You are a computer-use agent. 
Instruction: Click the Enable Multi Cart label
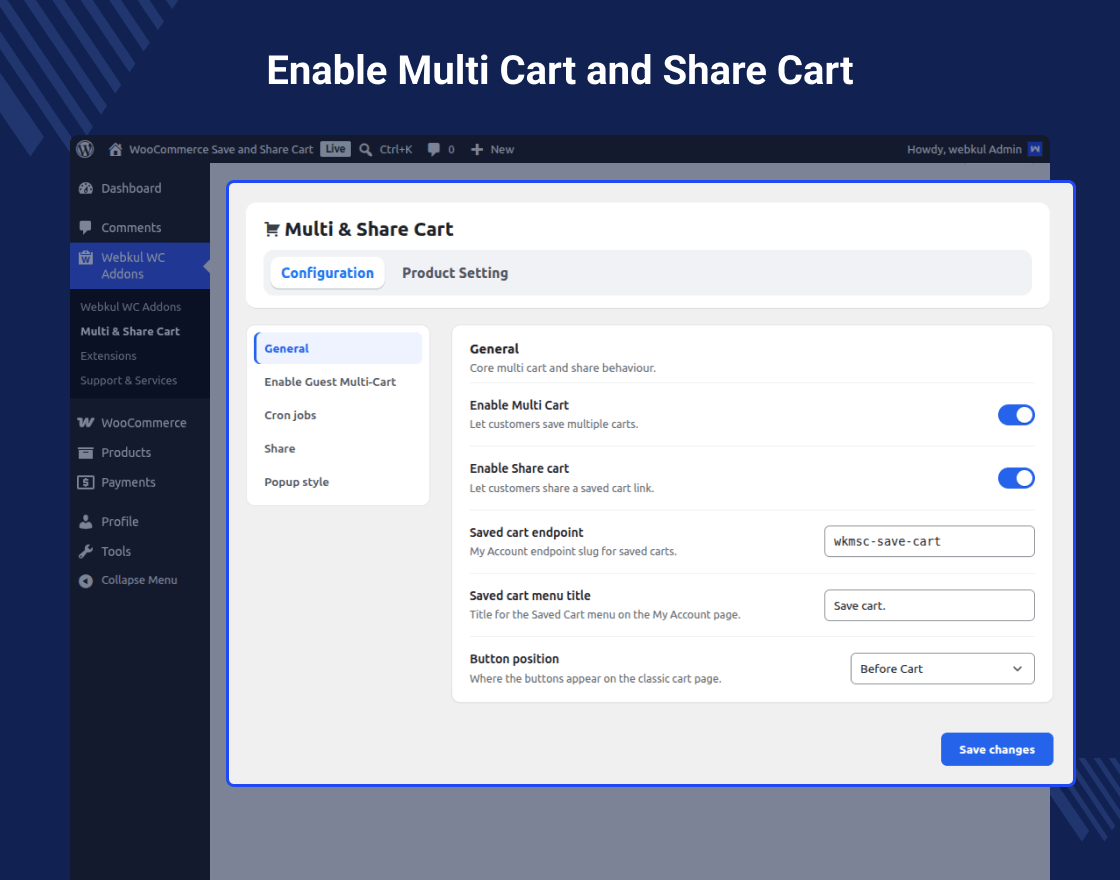pyautogui.click(x=519, y=405)
